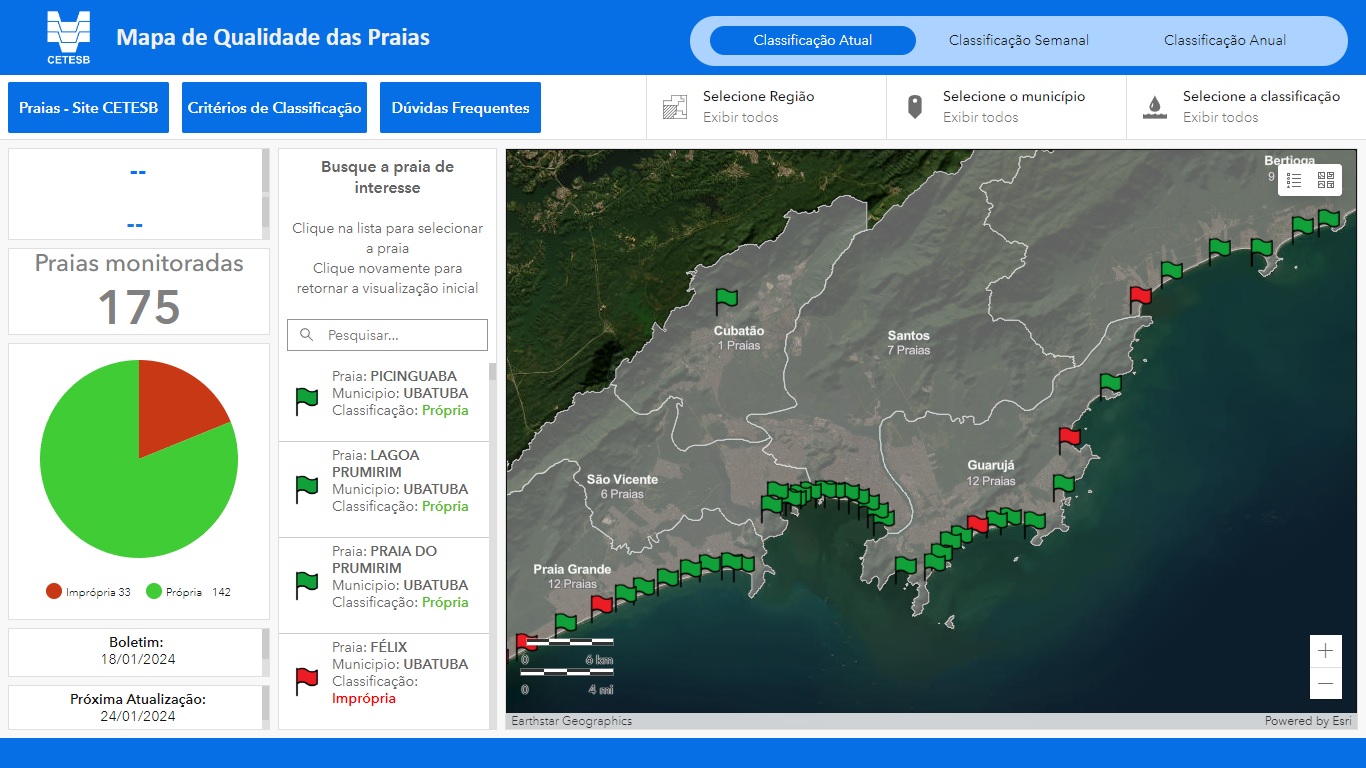Click the green flag marker above Cubatão
1366x768 pixels.
727,297
